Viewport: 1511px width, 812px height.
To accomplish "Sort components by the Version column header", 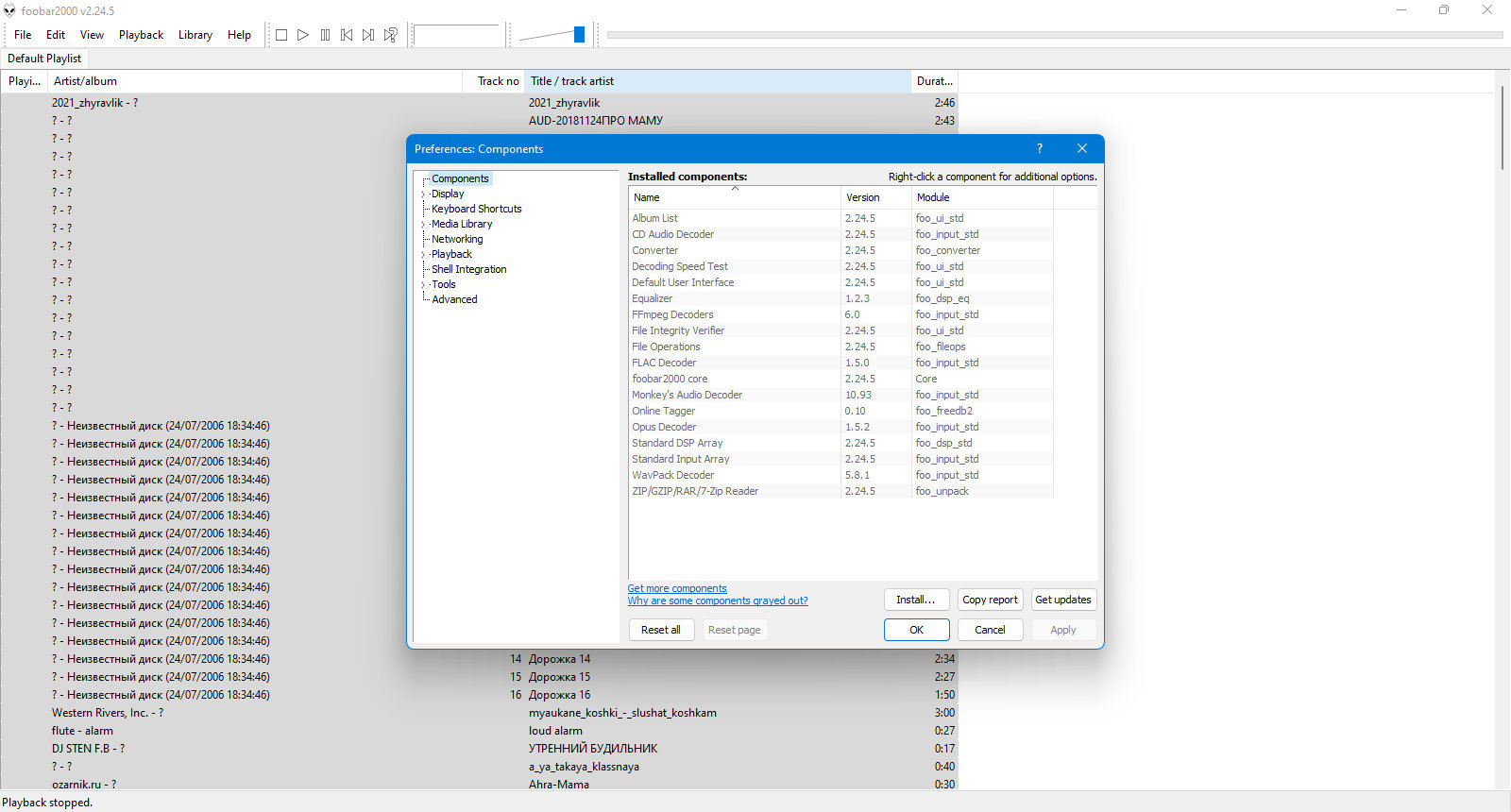I will [876, 197].
